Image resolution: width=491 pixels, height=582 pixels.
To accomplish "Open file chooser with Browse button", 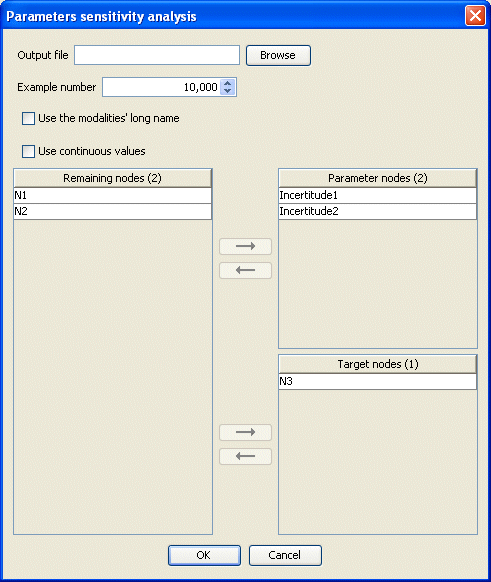I will (x=278, y=55).
